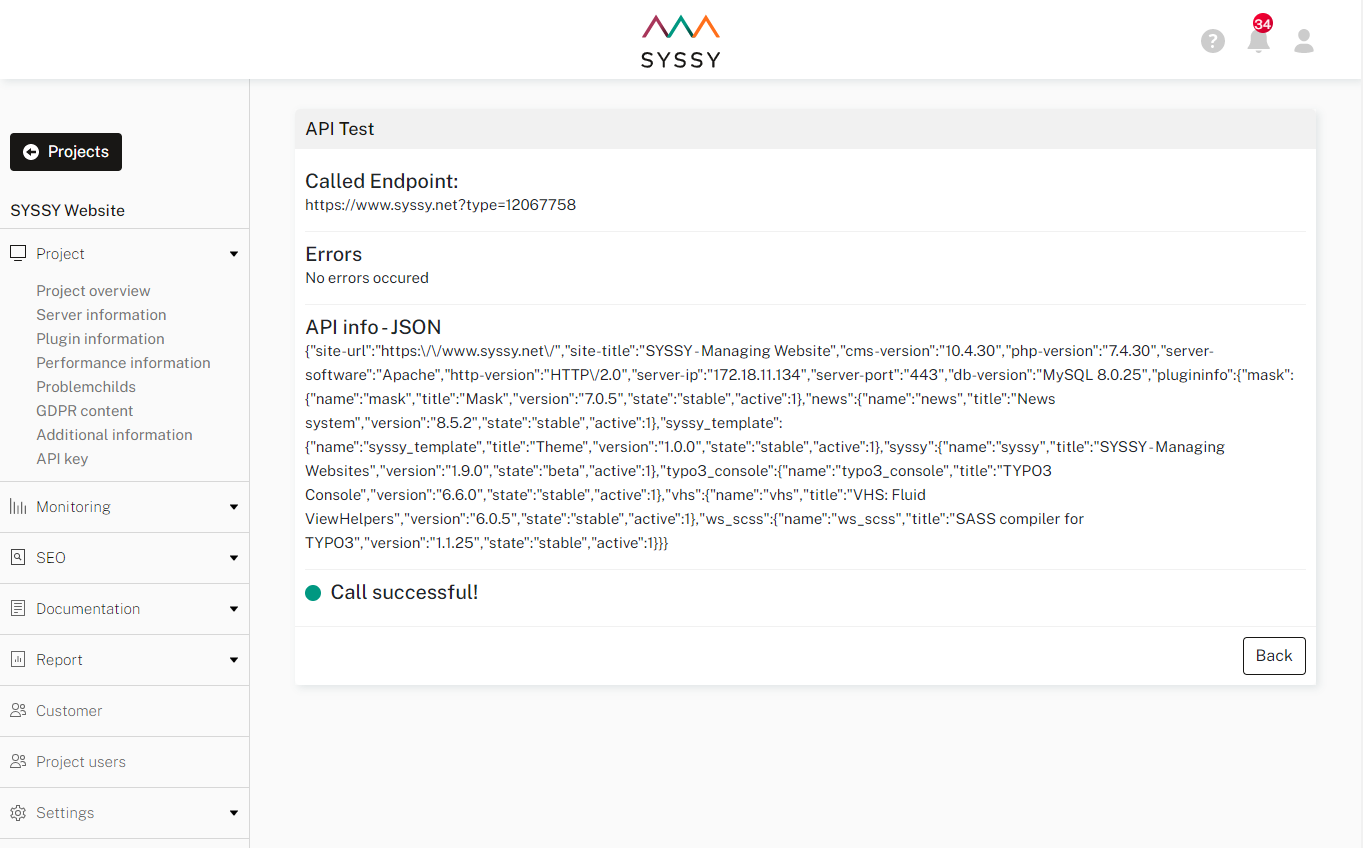Collapse the Settings section chevron

point(233,812)
